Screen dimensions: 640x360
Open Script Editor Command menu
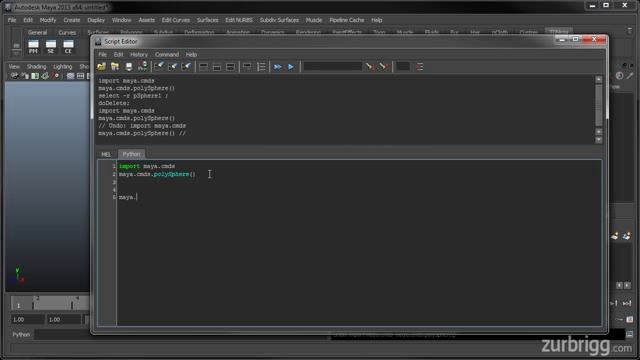(167, 54)
